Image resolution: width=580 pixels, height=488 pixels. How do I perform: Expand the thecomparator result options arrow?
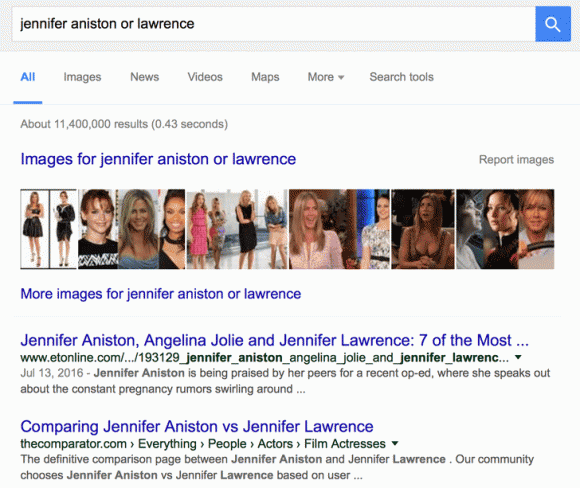395,443
